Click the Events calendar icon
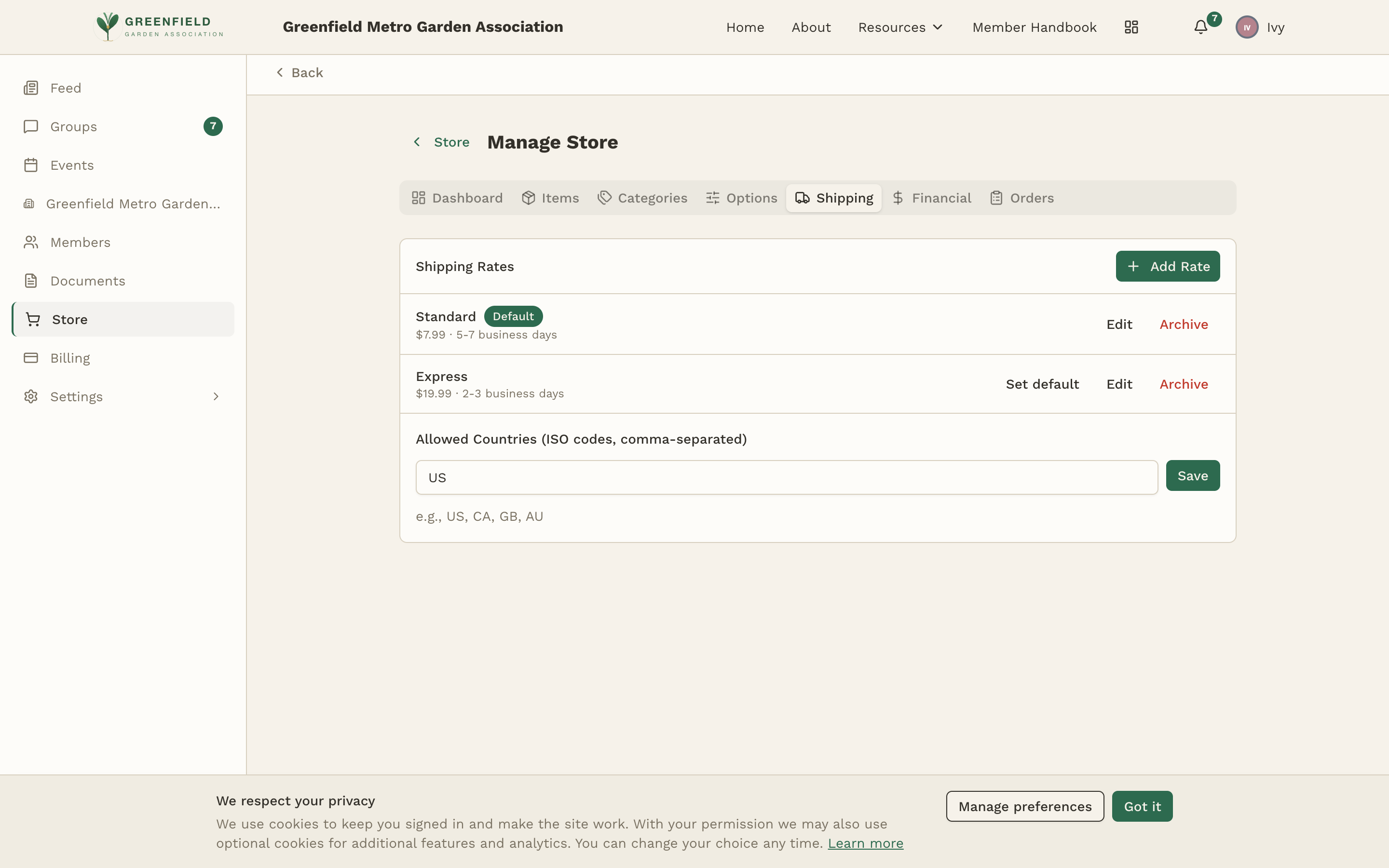The width and height of the screenshot is (1389, 868). (31, 165)
